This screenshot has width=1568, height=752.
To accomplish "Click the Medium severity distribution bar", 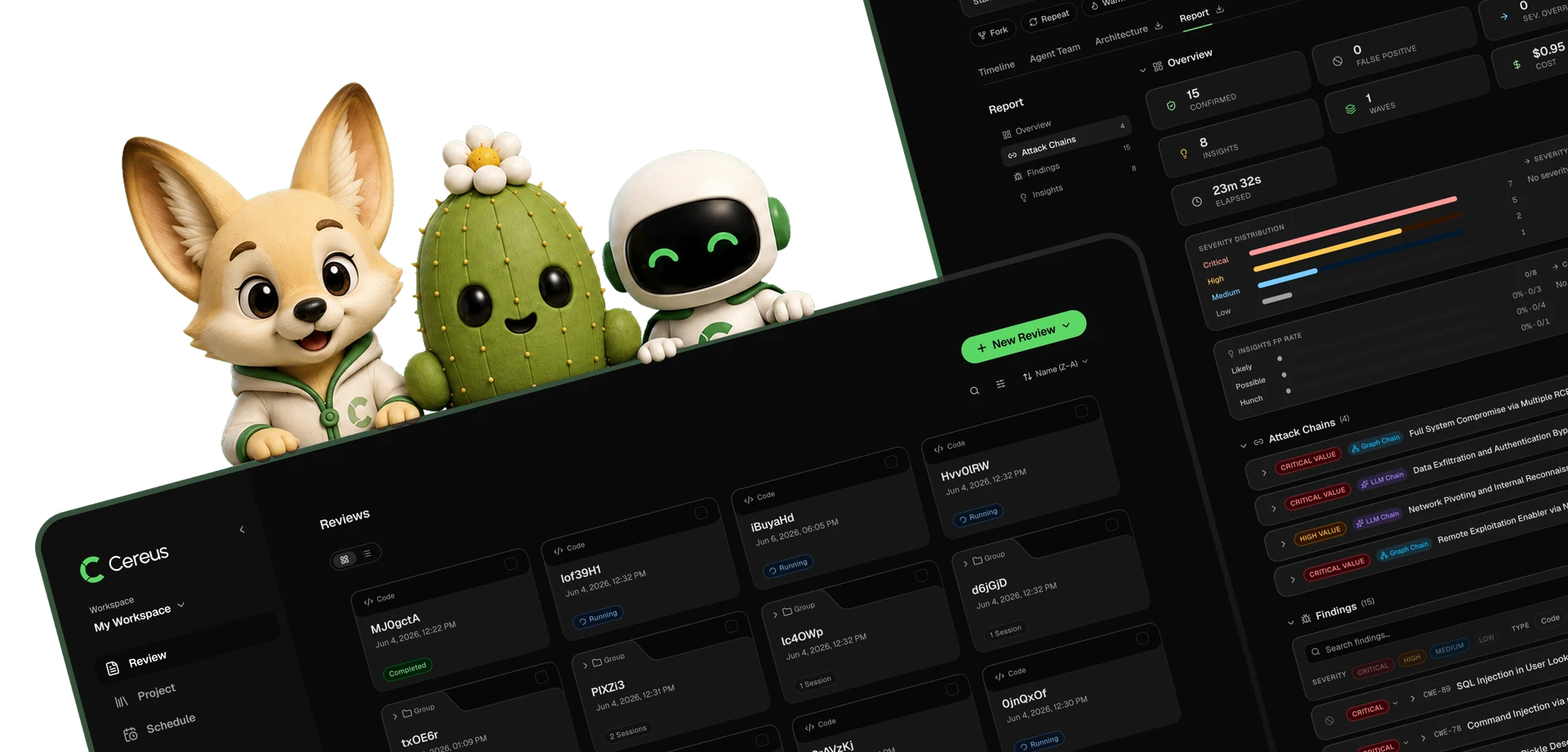I will [x=1287, y=278].
